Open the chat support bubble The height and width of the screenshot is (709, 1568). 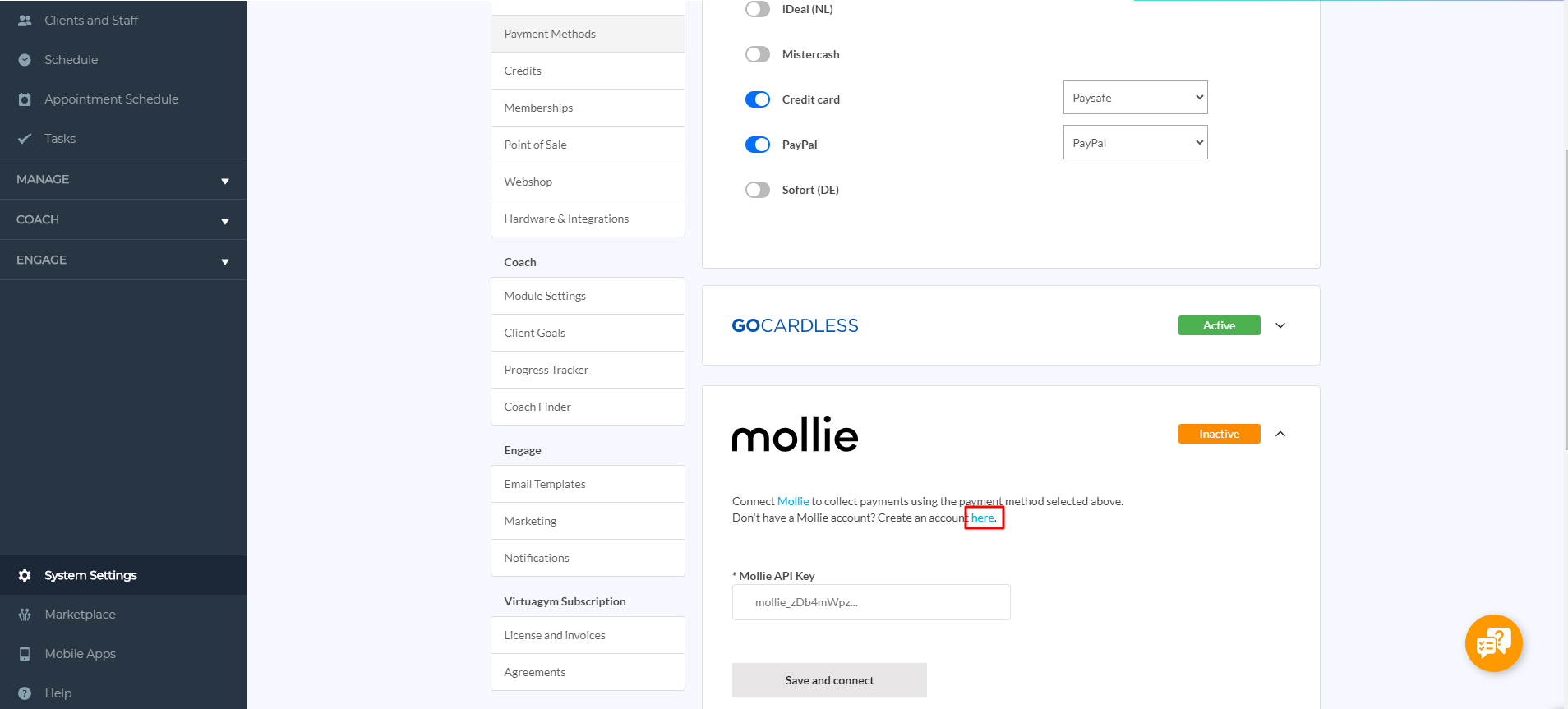[1493, 643]
